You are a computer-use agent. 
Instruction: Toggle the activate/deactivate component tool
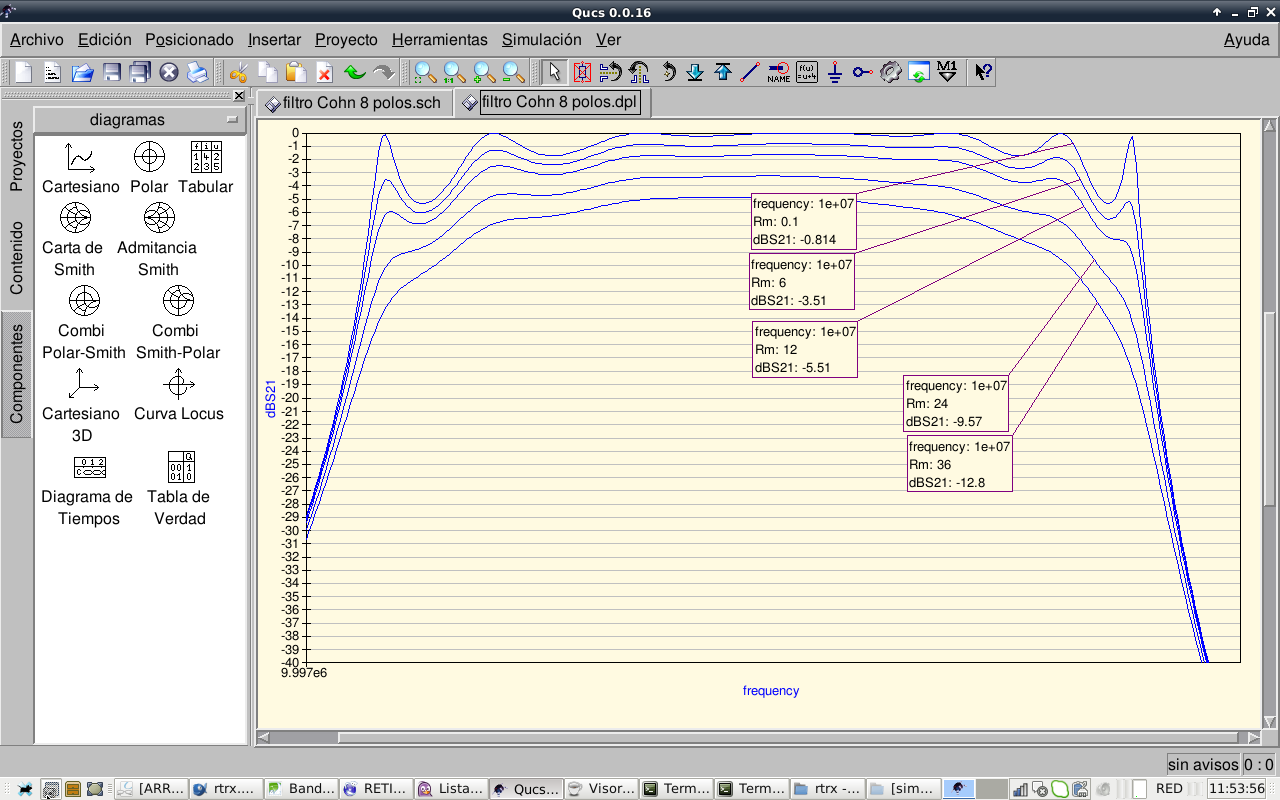[582, 72]
